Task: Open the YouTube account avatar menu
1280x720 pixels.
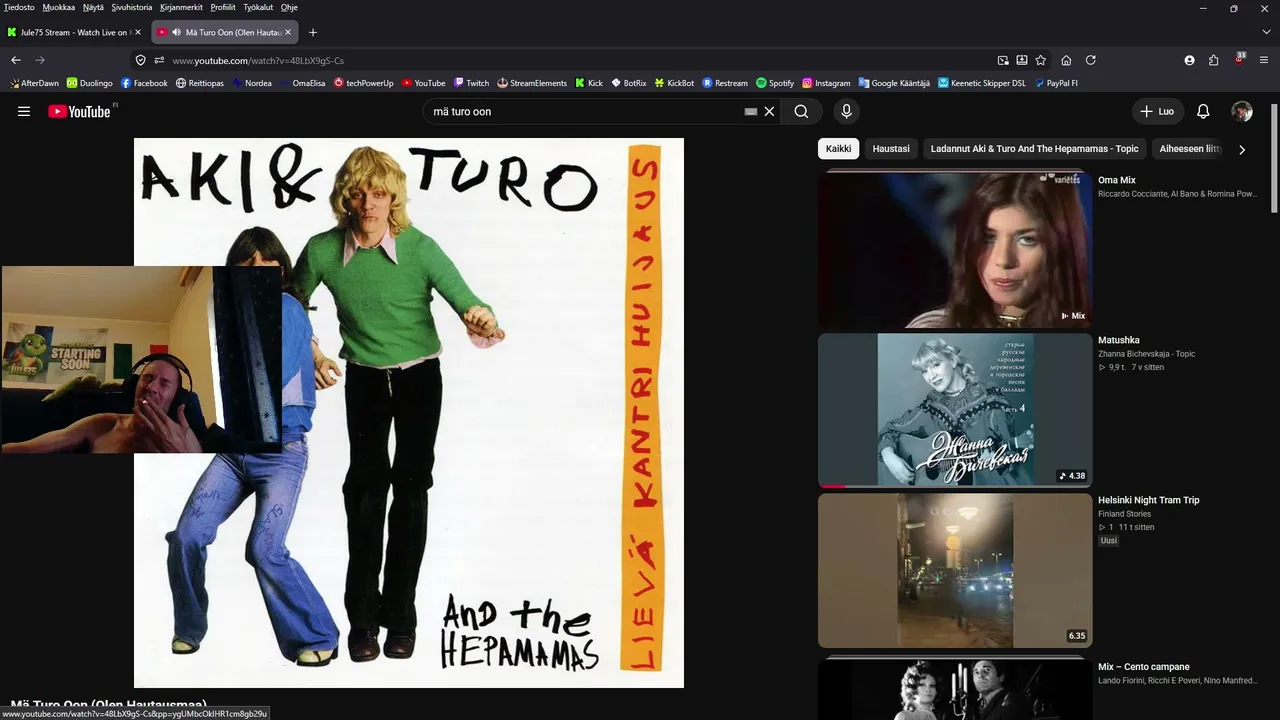Action: 1242,112
